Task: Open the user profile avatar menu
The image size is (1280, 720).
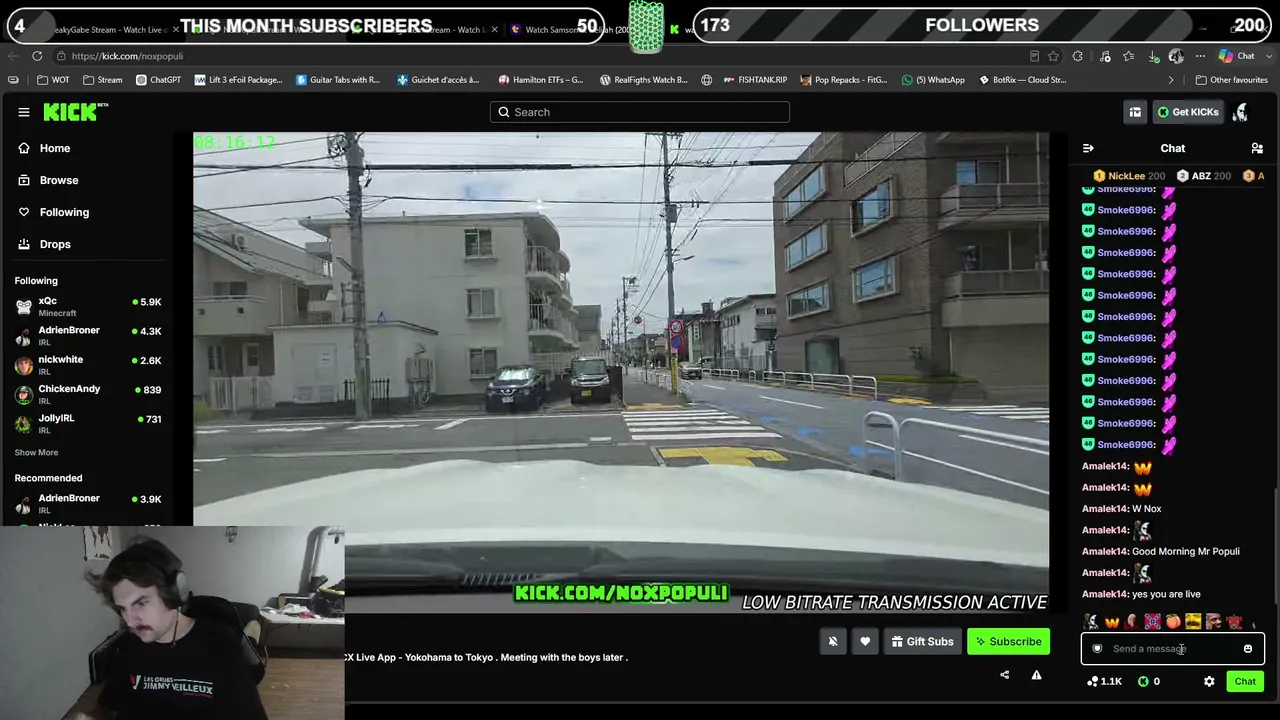Action: (1240, 112)
